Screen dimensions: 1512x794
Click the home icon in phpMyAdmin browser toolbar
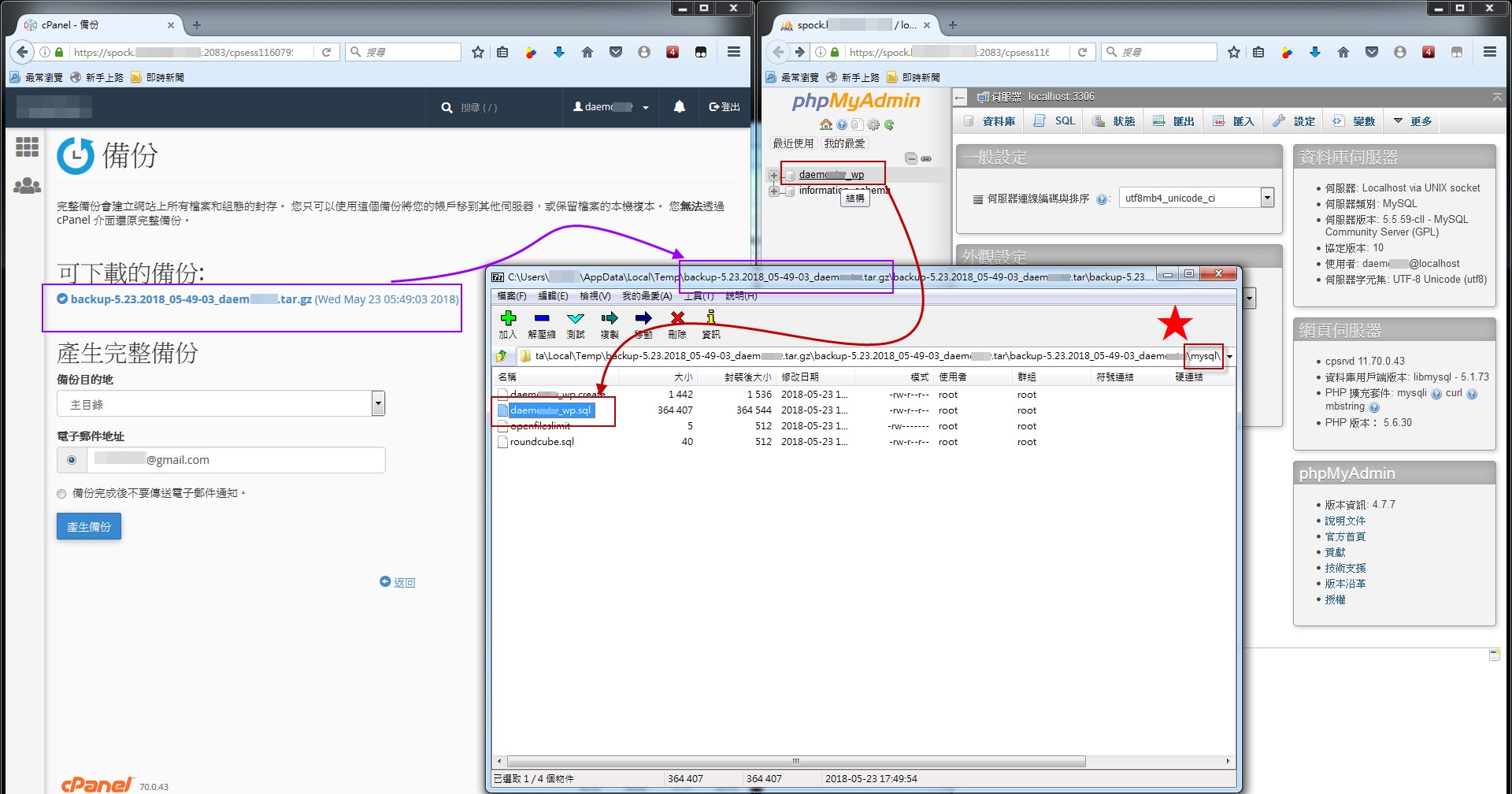[x=1343, y=52]
